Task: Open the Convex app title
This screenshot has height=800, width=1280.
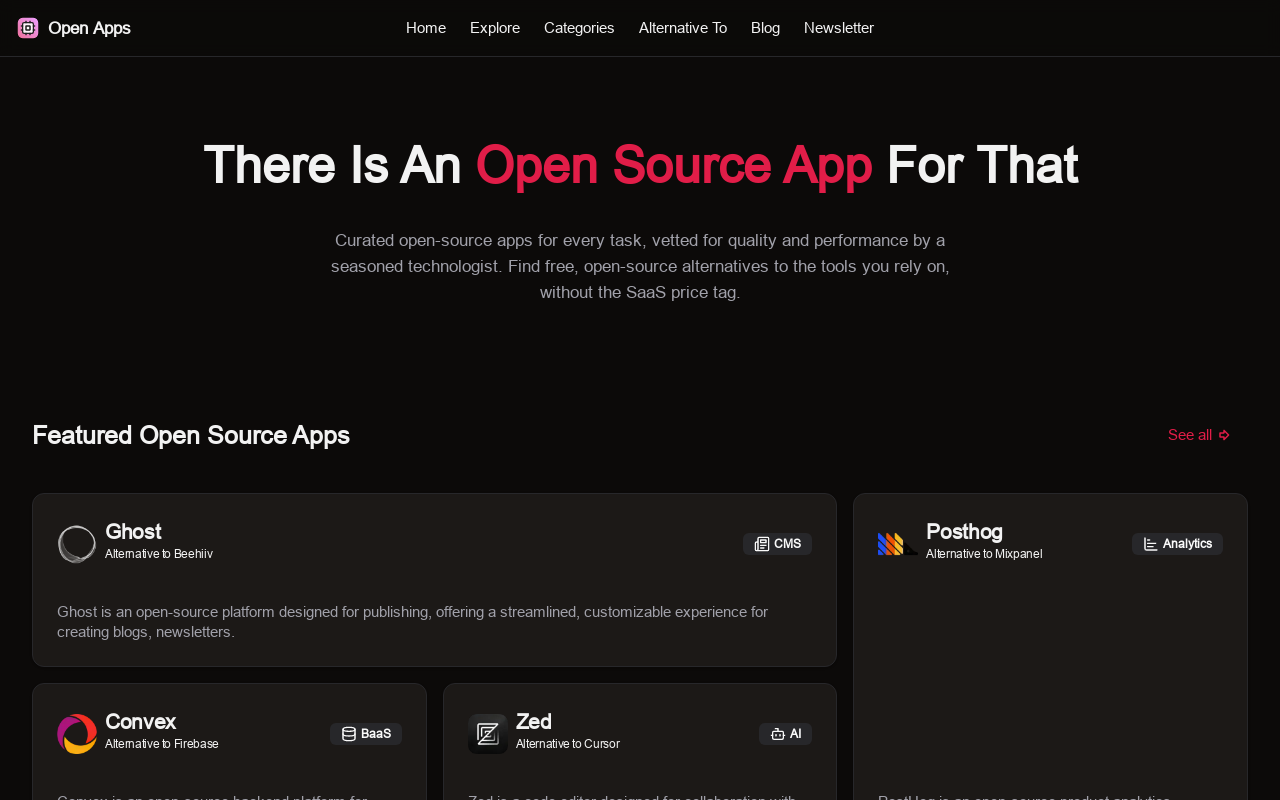Action: click(x=140, y=722)
